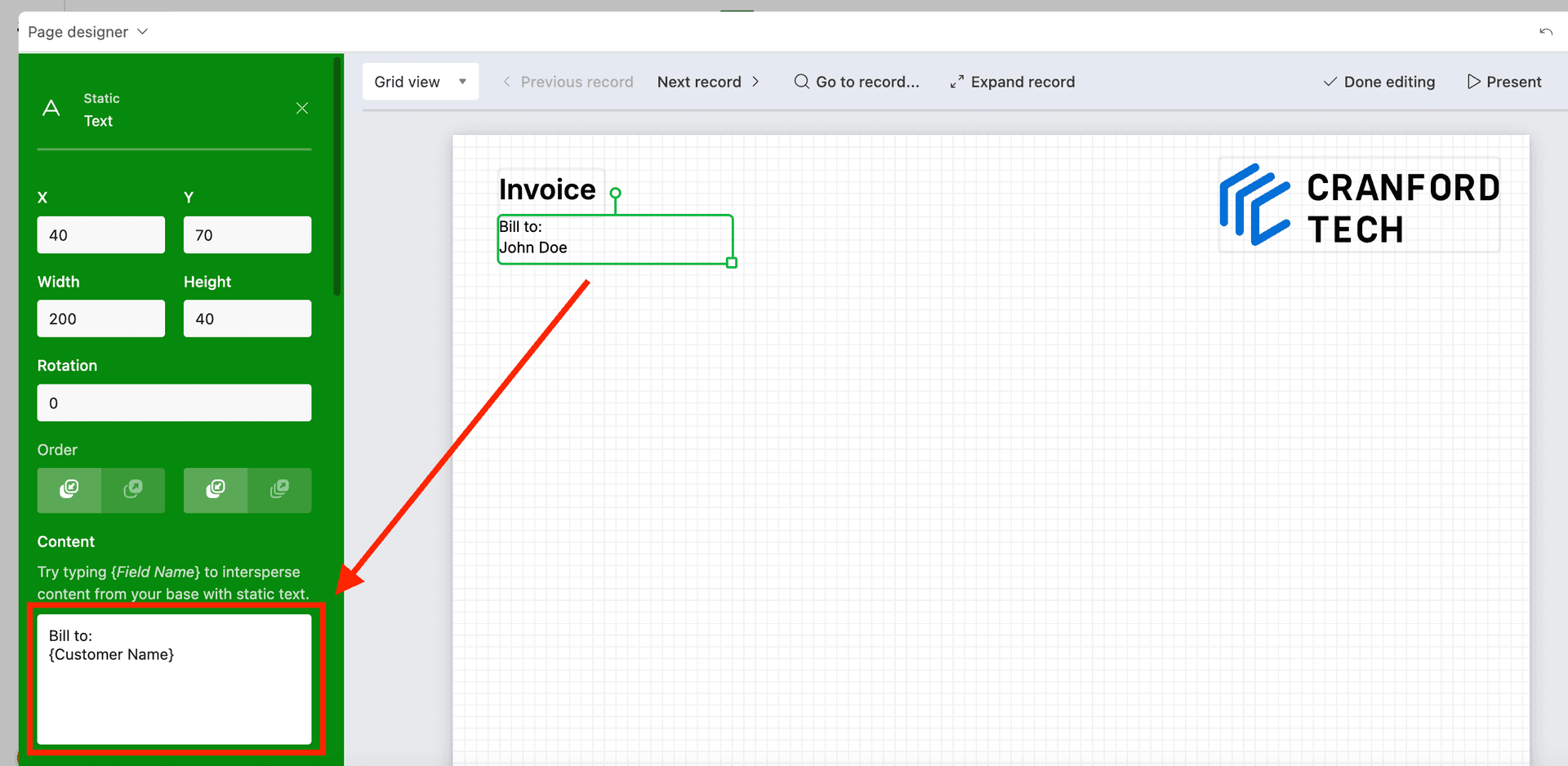Screen dimensions: 1568x766
Task: Click the Done editing button
Action: coord(1388,82)
